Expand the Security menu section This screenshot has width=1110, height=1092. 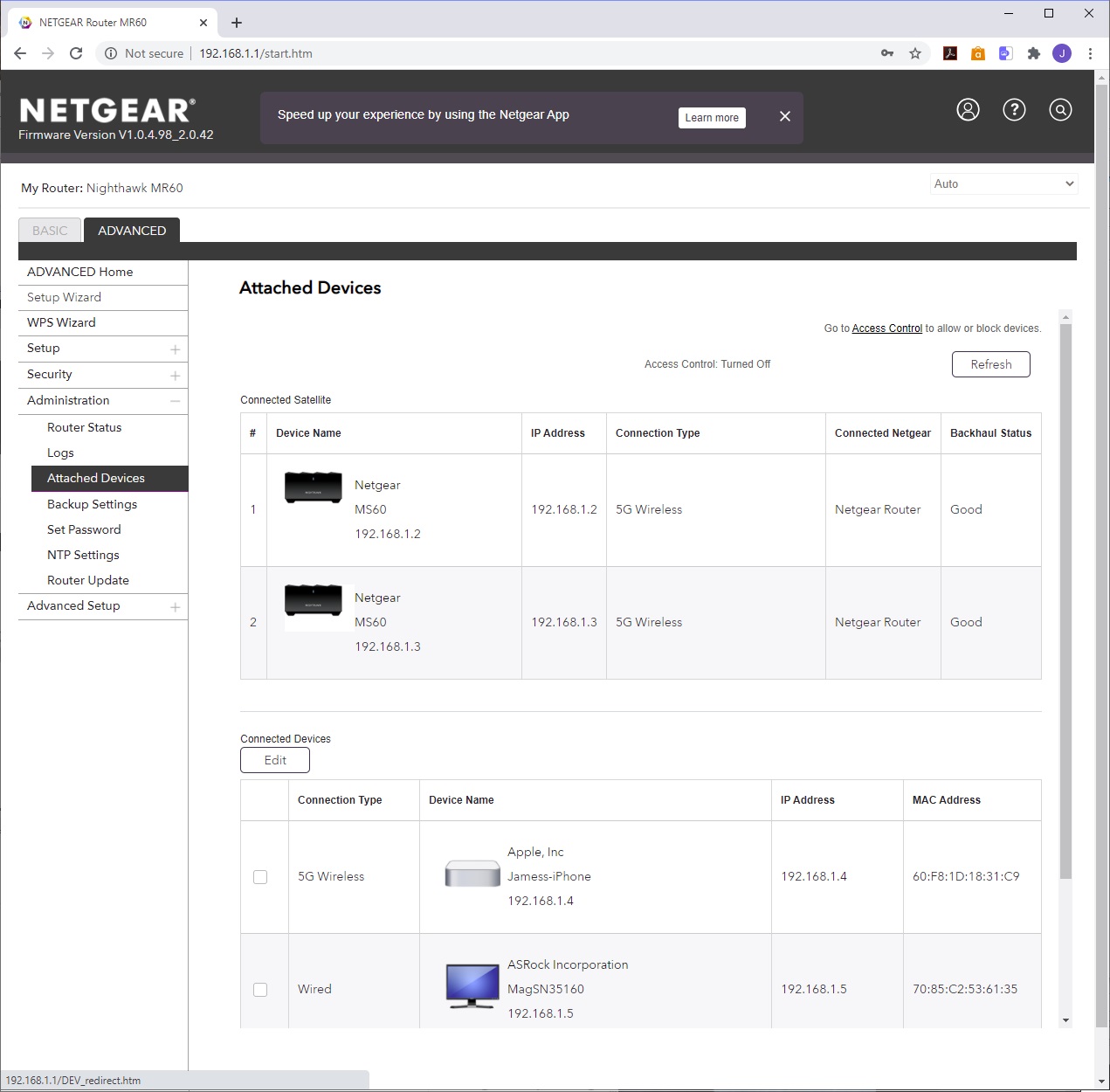tap(175, 376)
